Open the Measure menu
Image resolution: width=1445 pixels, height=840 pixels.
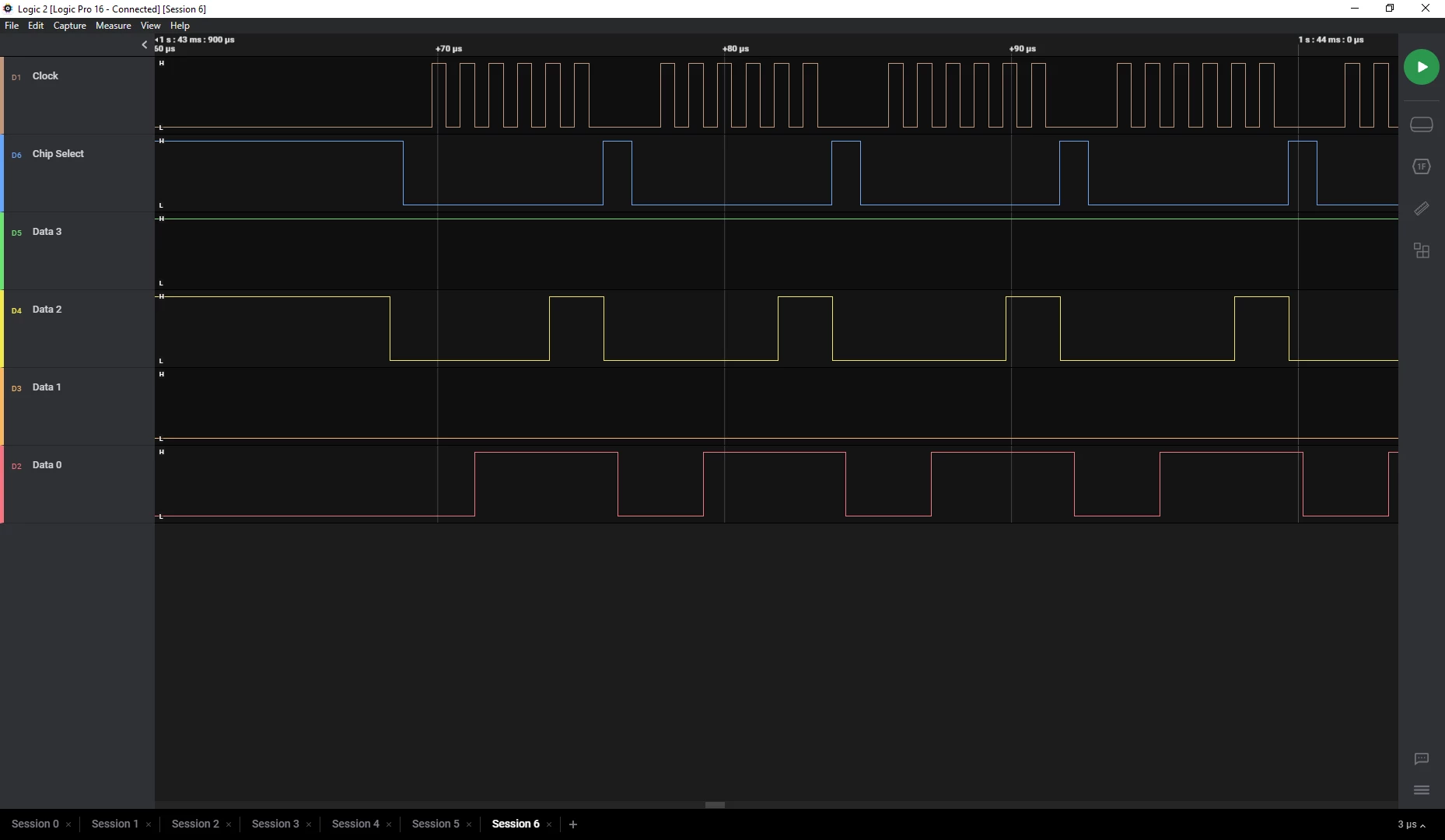point(113,26)
